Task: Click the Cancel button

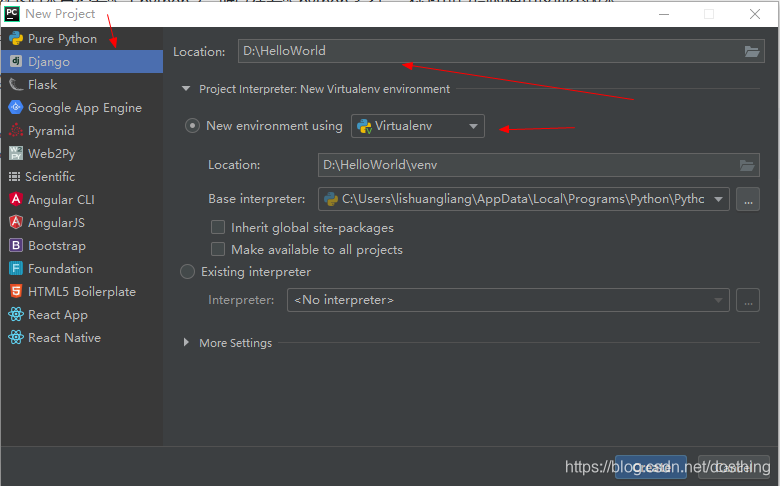Action: (734, 467)
